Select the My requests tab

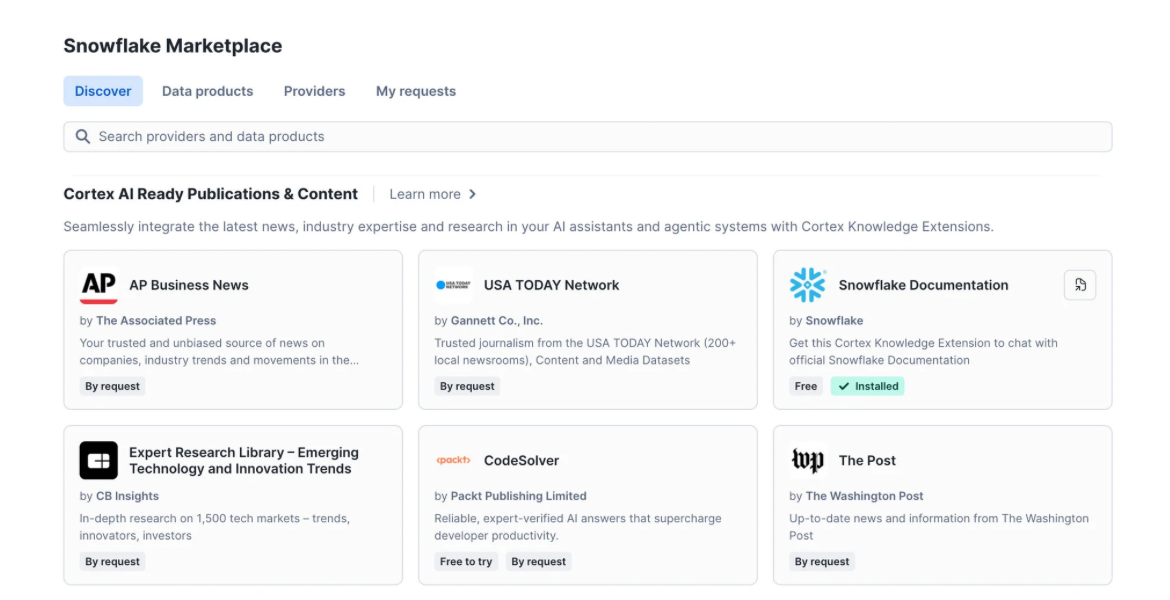pyautogui.click(x=416, y=91)
